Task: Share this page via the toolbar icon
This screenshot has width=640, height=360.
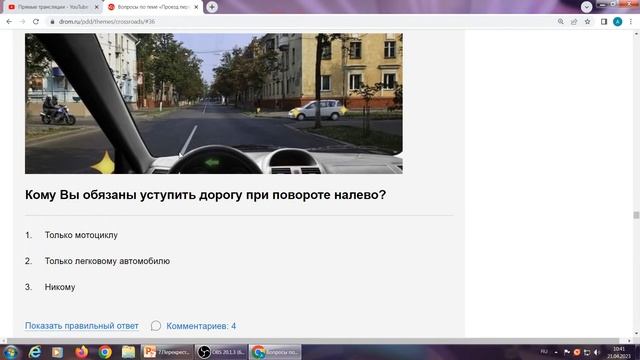Action: 574,22
